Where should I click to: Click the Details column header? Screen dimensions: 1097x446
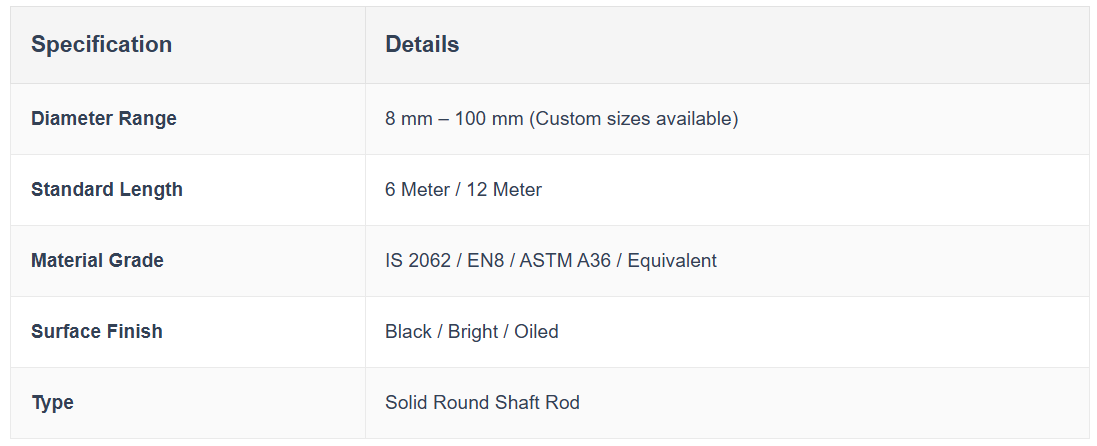point(422,45)
